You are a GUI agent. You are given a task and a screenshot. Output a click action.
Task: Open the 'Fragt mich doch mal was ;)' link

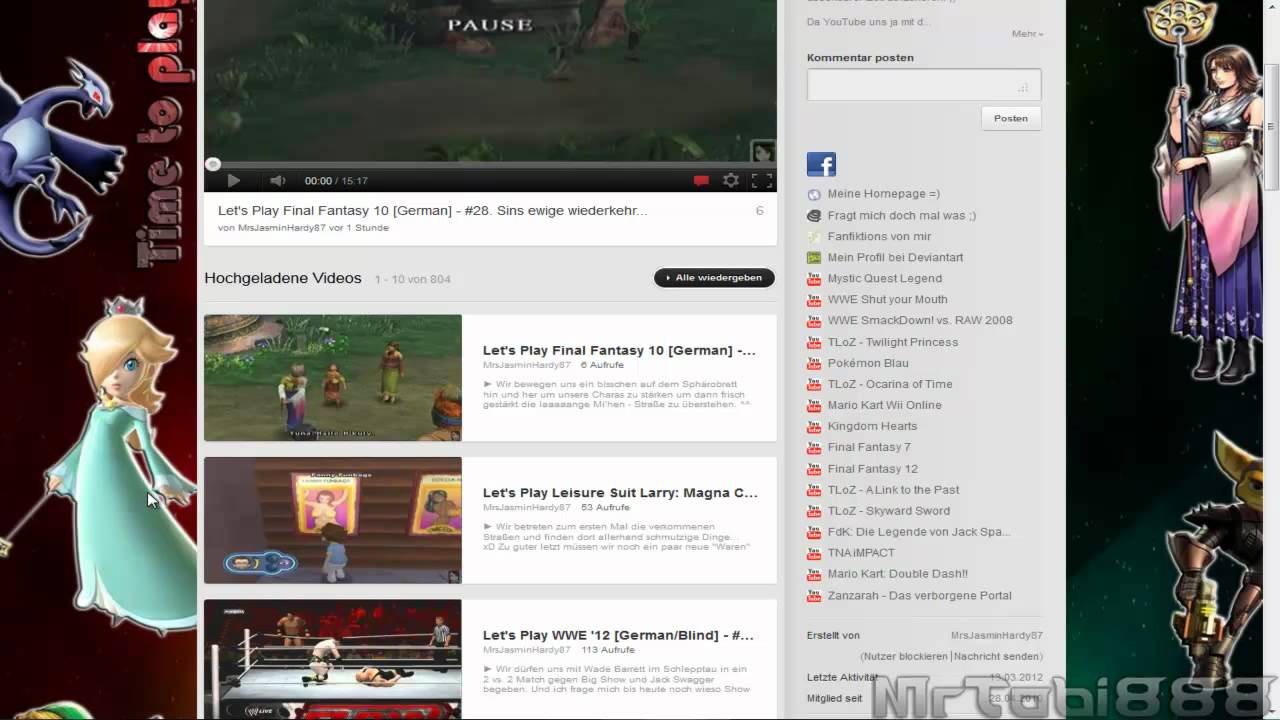click(x=902, y=215)
